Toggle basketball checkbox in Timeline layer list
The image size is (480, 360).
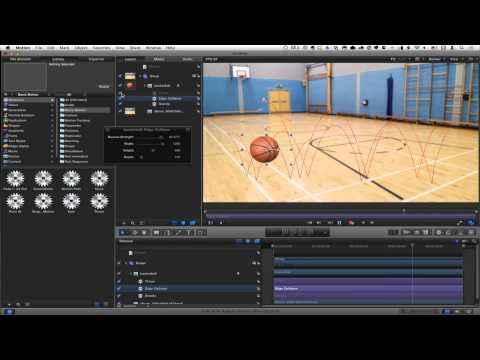(x=119, y=274)
